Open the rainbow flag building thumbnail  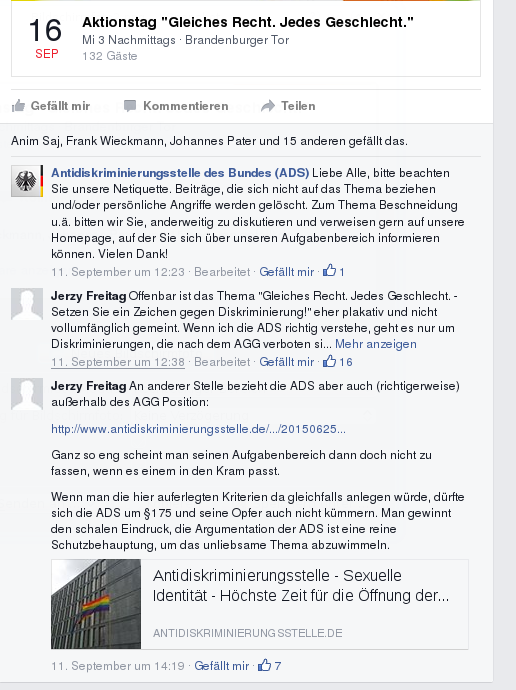click(96, 604)
